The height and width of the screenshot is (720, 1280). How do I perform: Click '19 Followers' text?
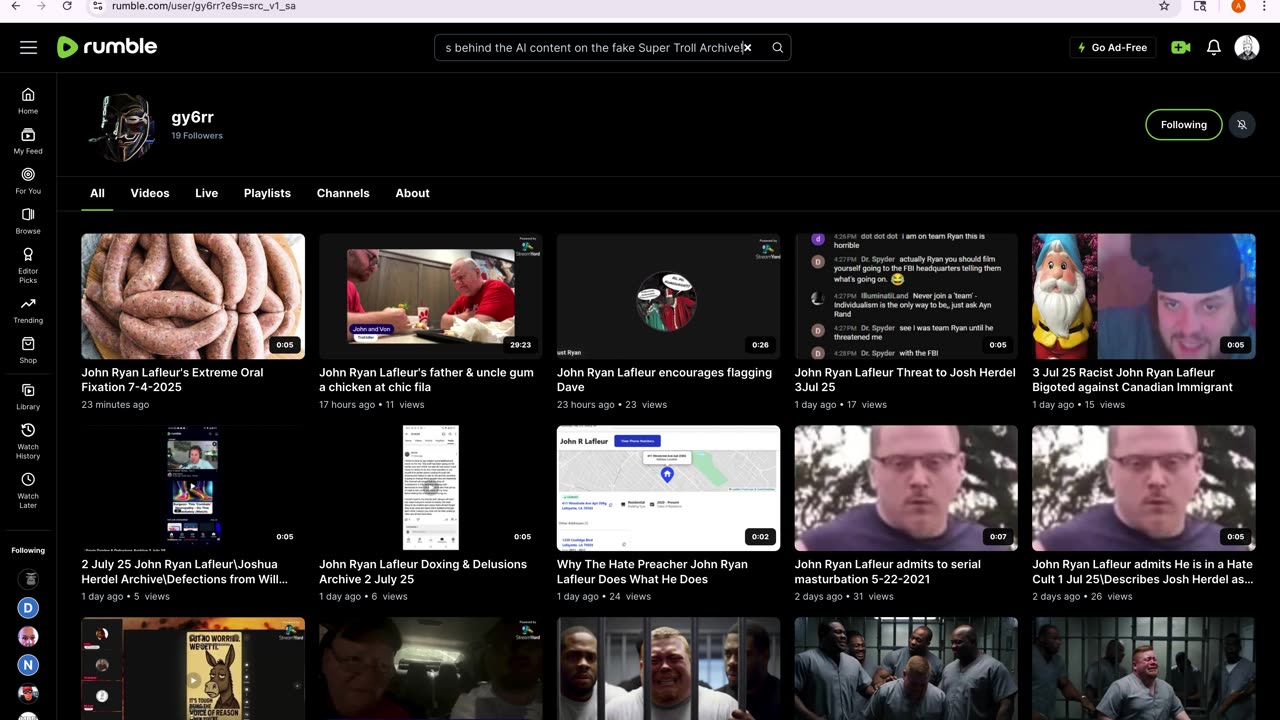(197, 136)
